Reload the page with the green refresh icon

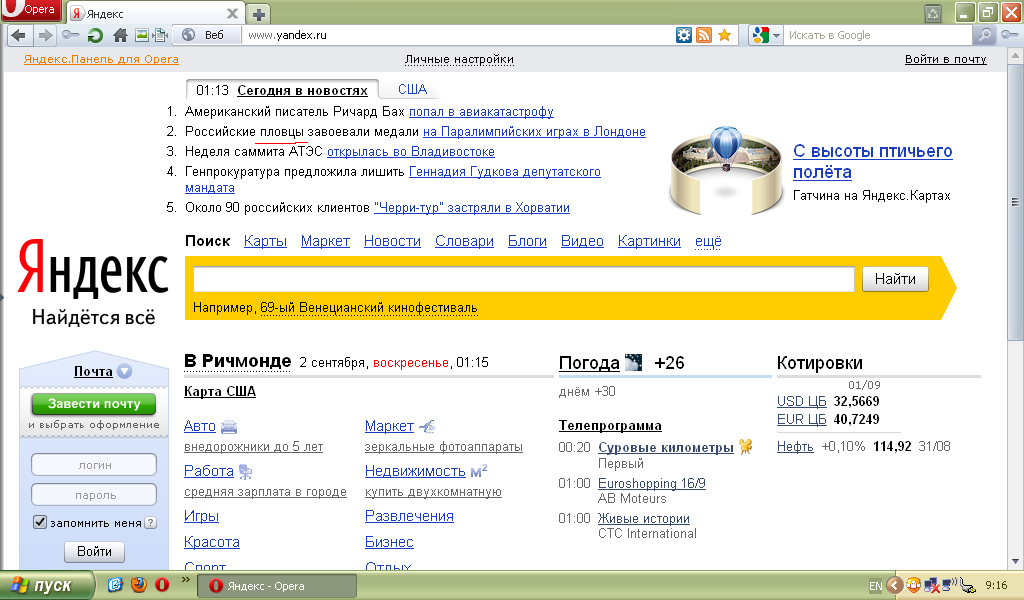pos(95,35)
